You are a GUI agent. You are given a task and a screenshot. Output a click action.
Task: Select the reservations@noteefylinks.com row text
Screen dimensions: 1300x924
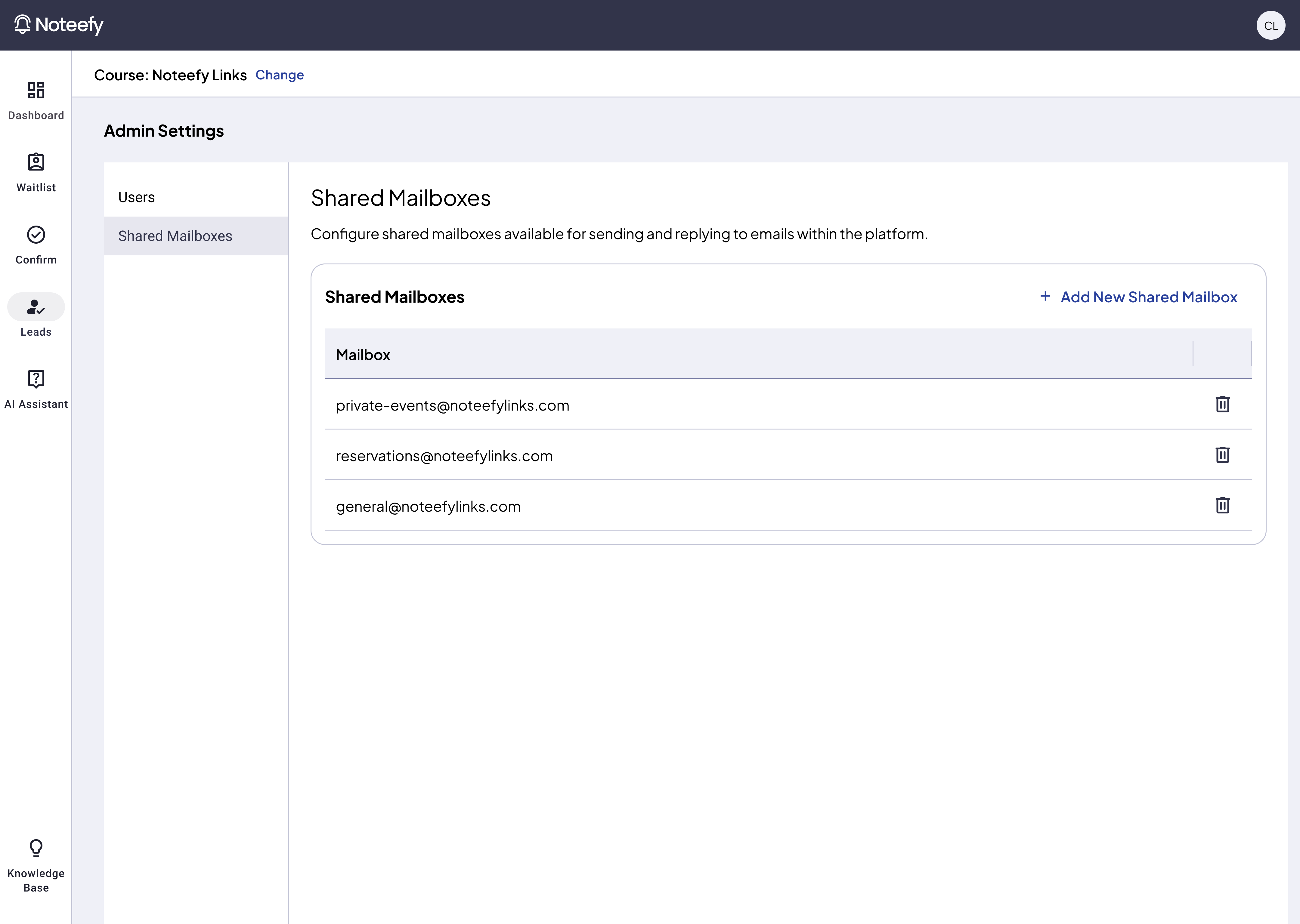click(x=444, y=456)
